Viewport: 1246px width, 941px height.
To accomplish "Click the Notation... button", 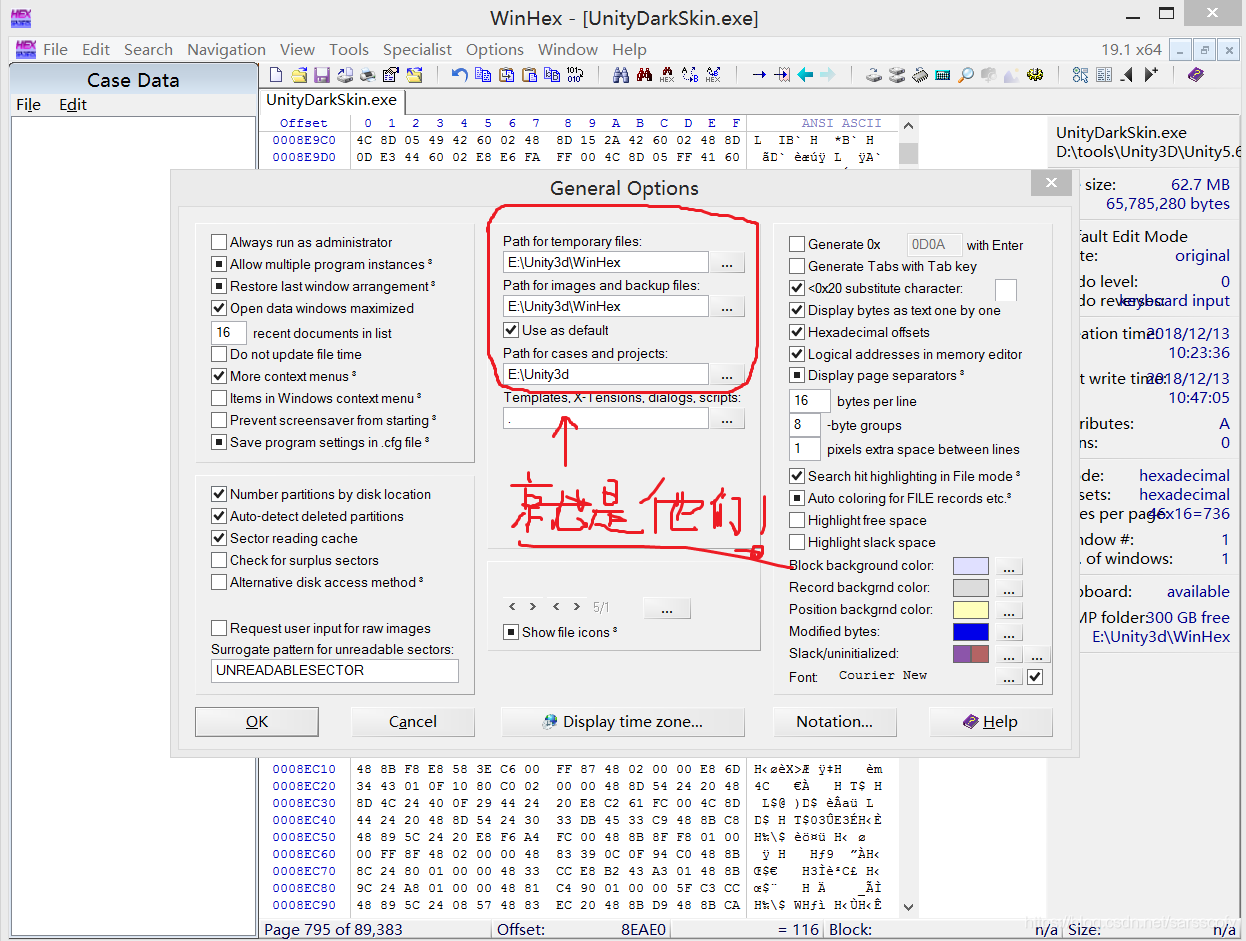I will click(x=834, y=722).
